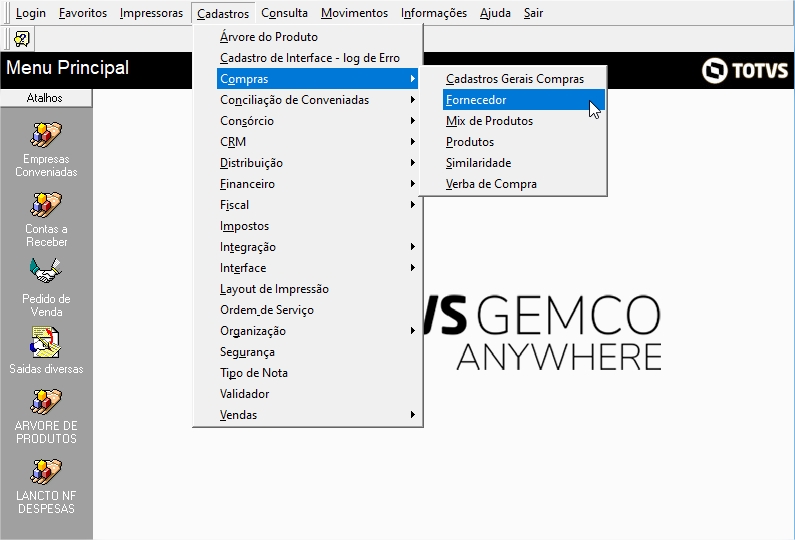Expand the Organização submenu
Image resolution: width=795 pixels, height=540 pixels.
(x=317, y=331)
